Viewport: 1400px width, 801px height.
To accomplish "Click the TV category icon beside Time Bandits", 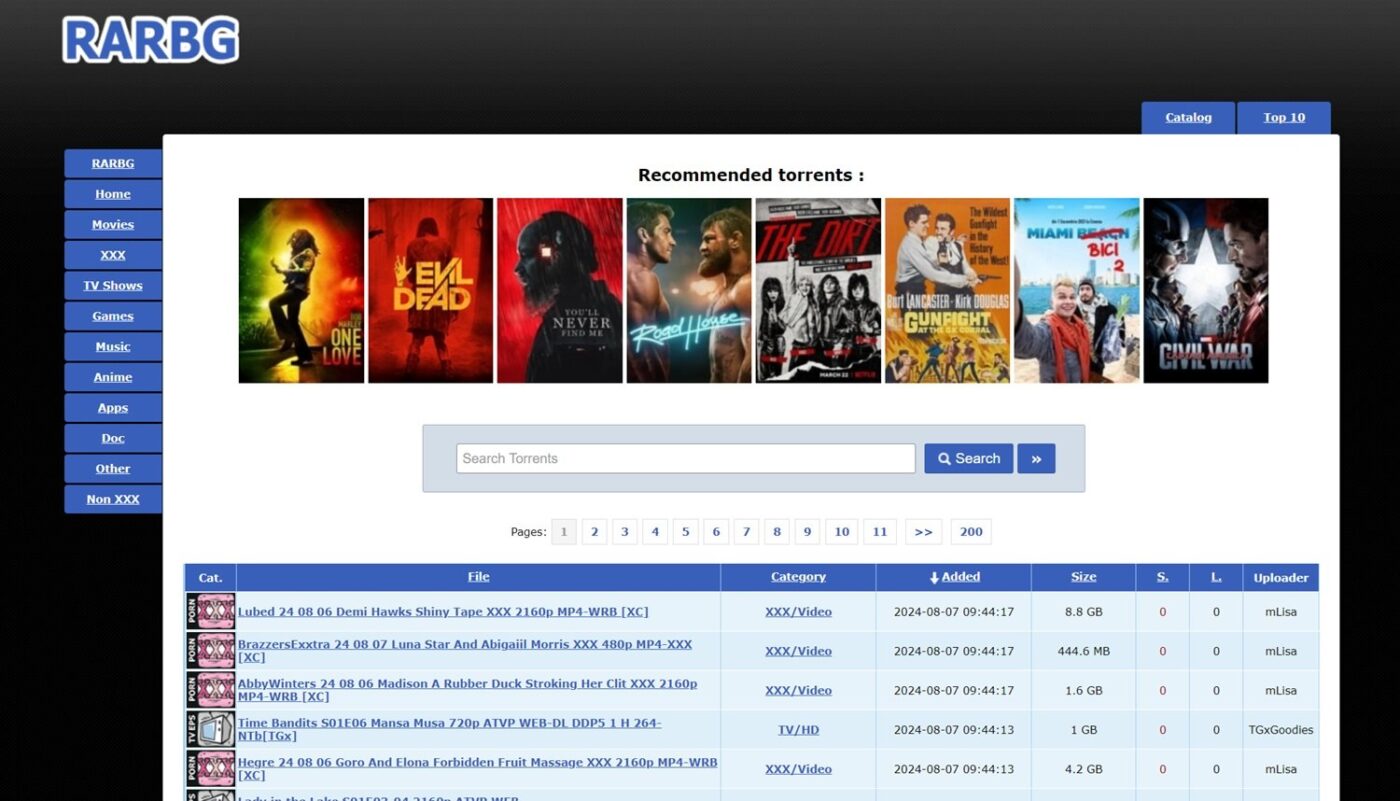I will 210,730.
